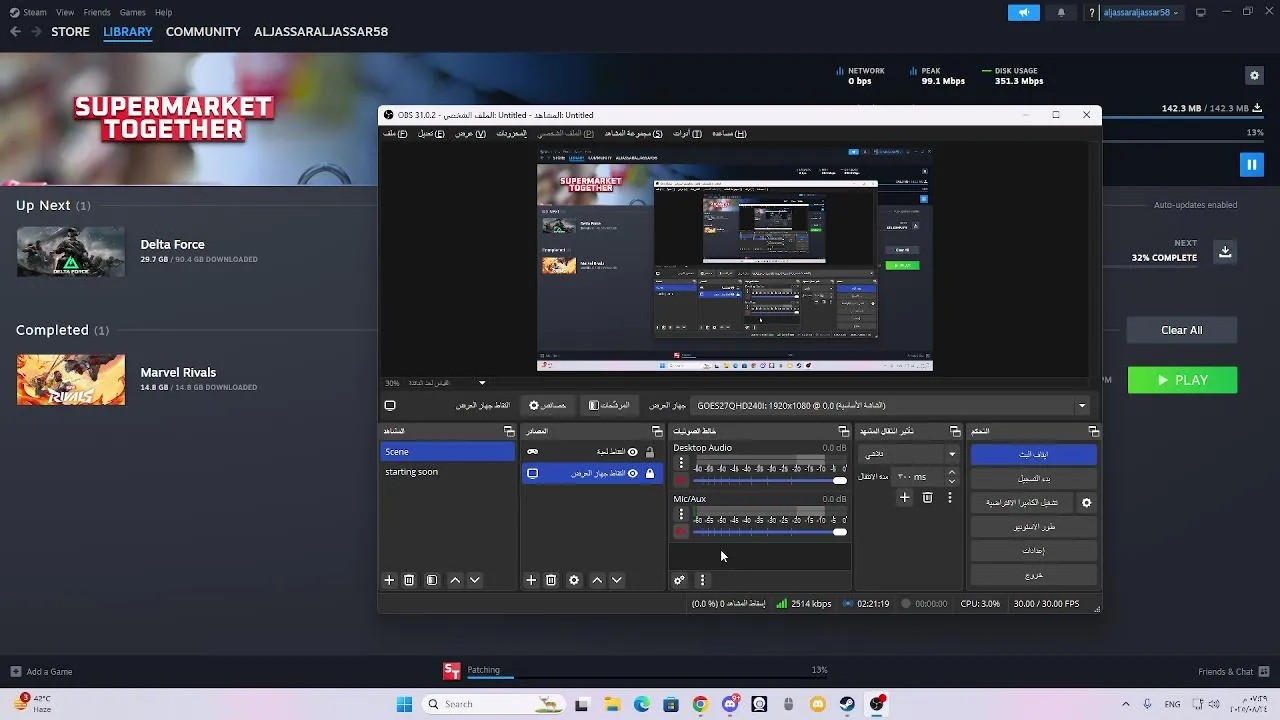Add a new source with plus icon
This screenshot has width=1280, height=720.
[531, 580]
